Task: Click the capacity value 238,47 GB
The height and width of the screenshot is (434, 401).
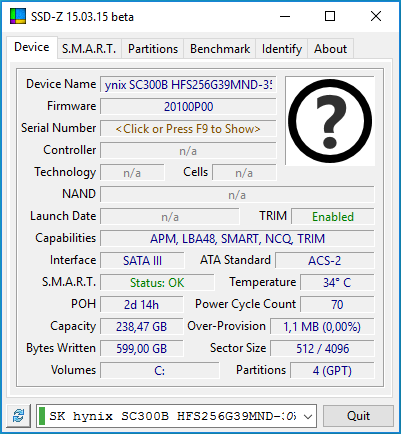Action: [x=142, y=327]
